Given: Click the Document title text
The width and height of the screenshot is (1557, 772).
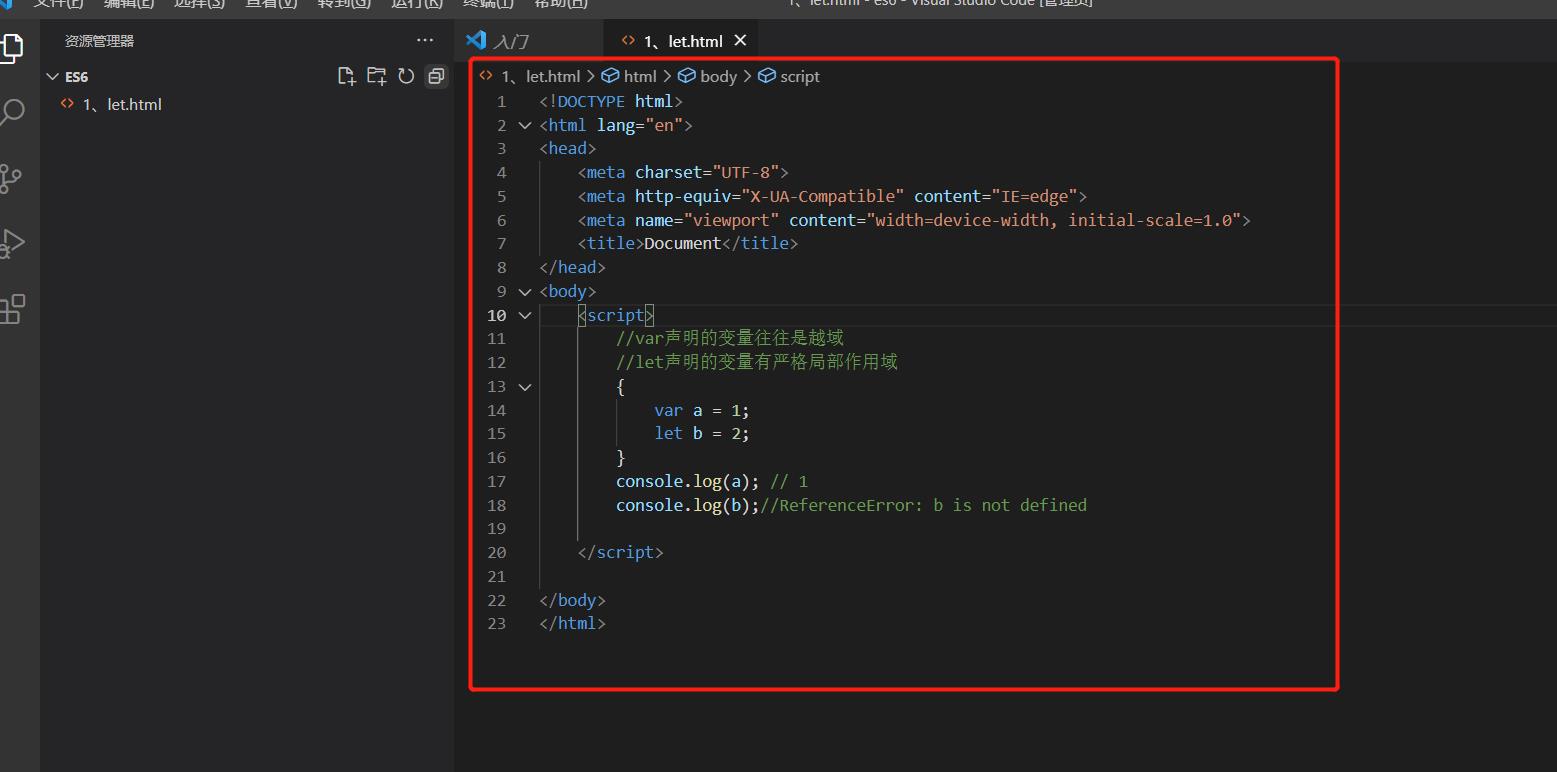Looking at the screenshot, I should [682, 243].
